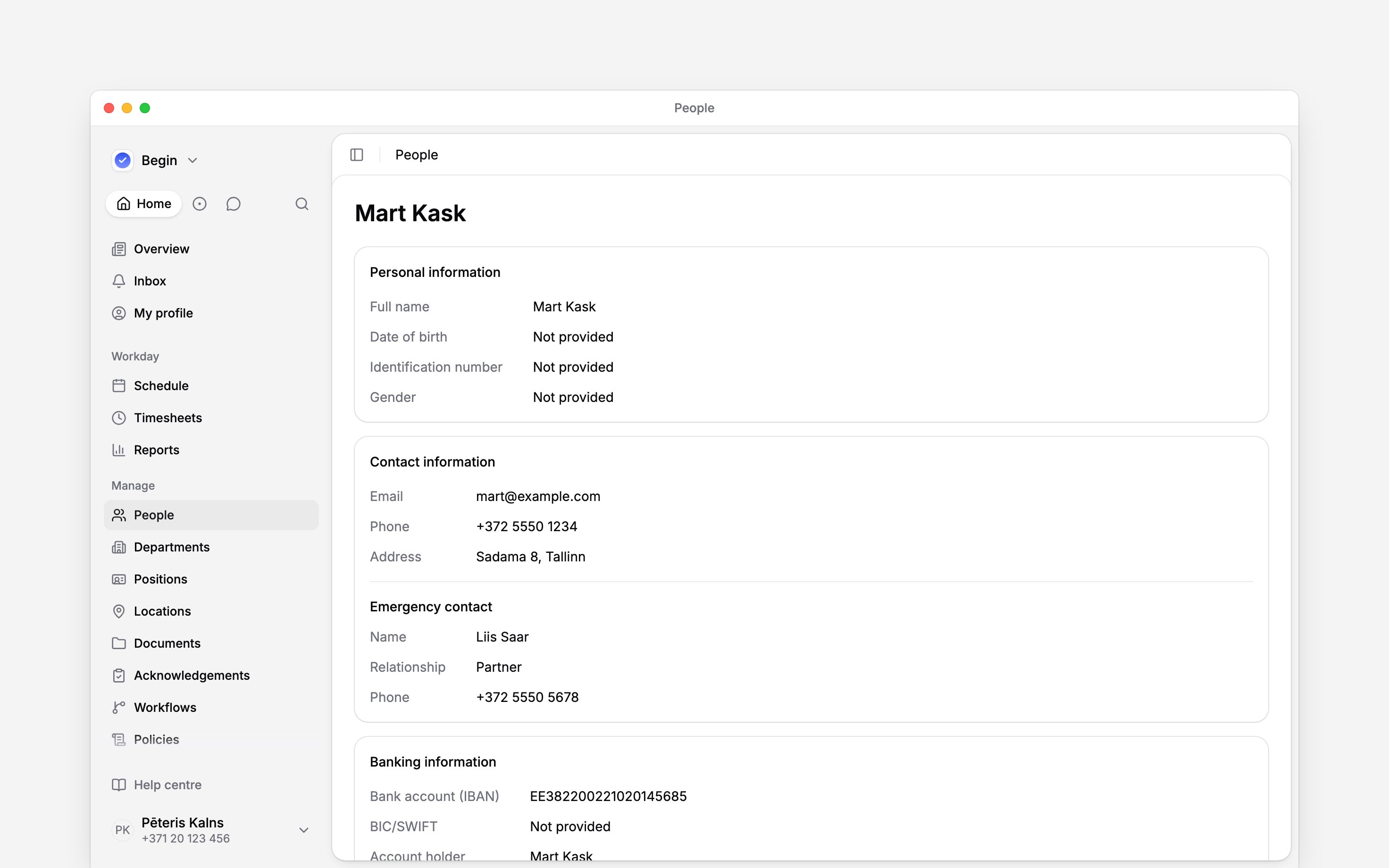The image size is (1389, 868).
Task: Click the Reports bar chart icon
Action: (119, 450)
